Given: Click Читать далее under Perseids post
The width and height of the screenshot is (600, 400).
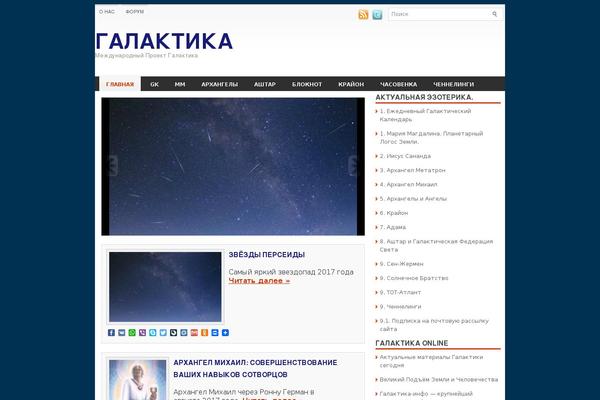Looking at the screenshot, I should point(259,281).
